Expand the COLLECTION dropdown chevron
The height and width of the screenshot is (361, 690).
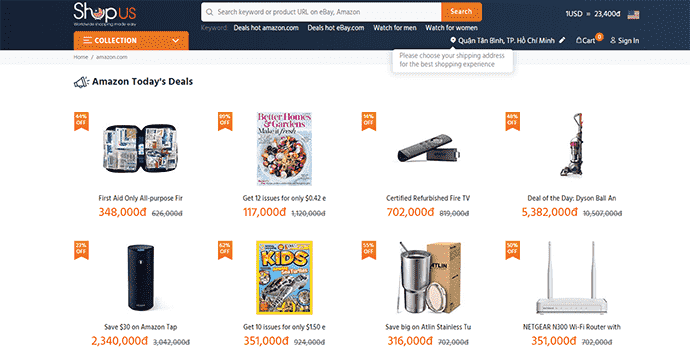[176, 41]
